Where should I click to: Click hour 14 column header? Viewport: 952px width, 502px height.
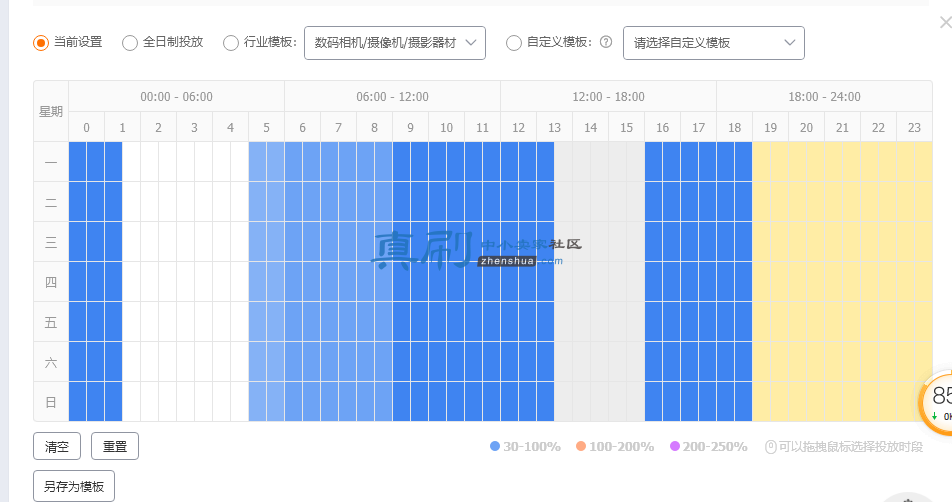point(591,127)
